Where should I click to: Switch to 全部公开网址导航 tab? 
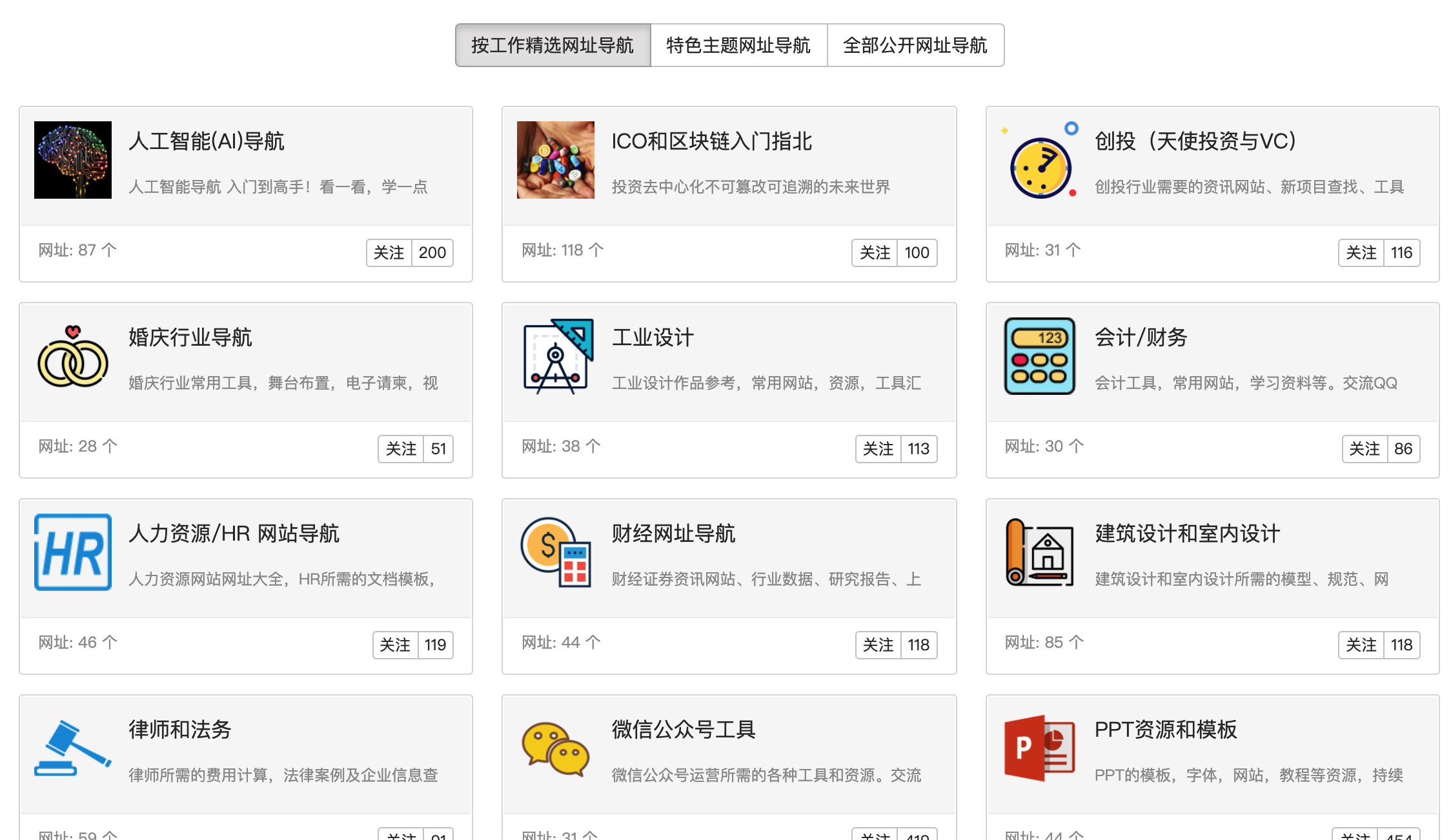(x=915, y=45)
